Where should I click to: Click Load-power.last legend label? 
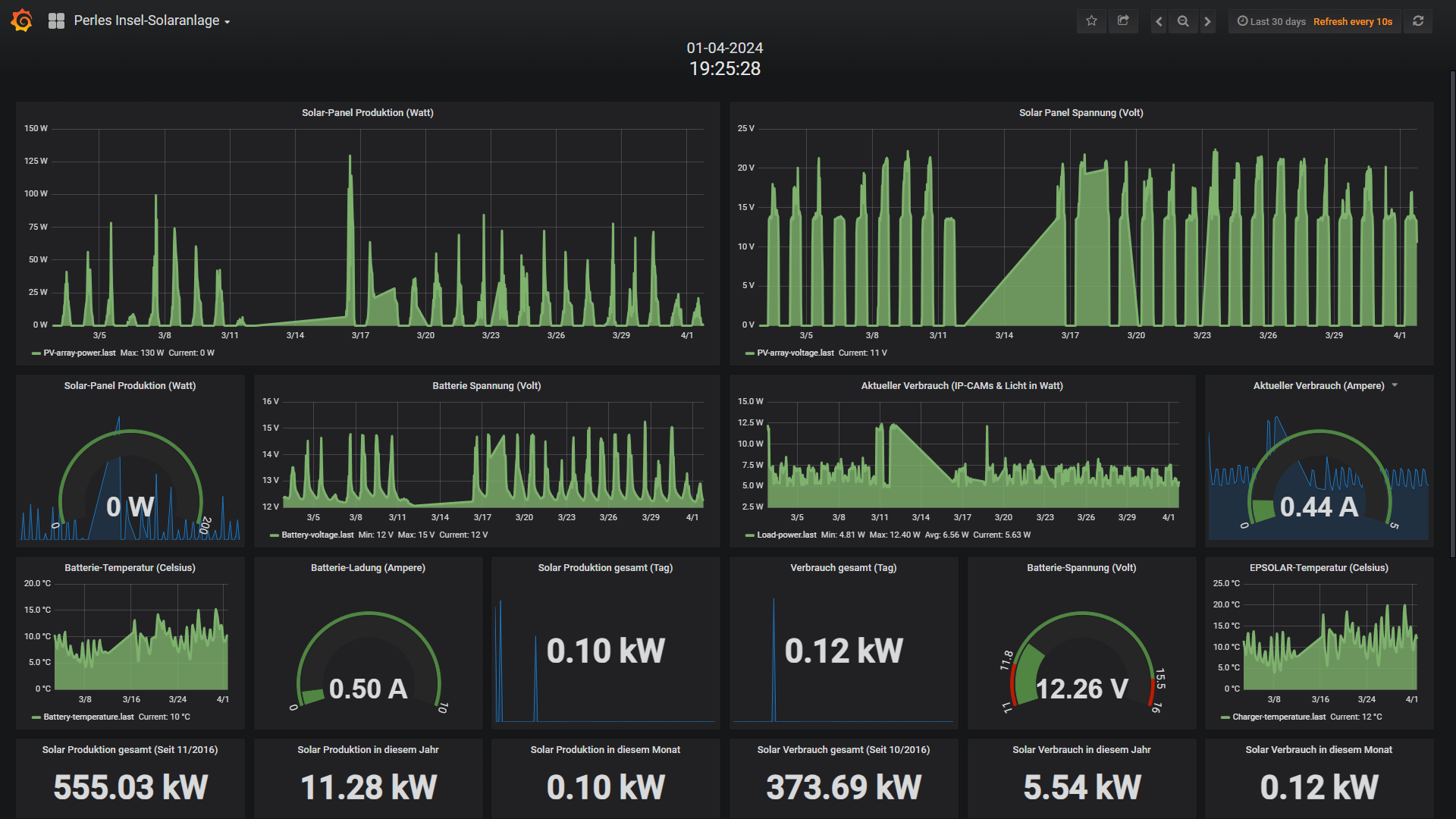[x=786, y=535]
